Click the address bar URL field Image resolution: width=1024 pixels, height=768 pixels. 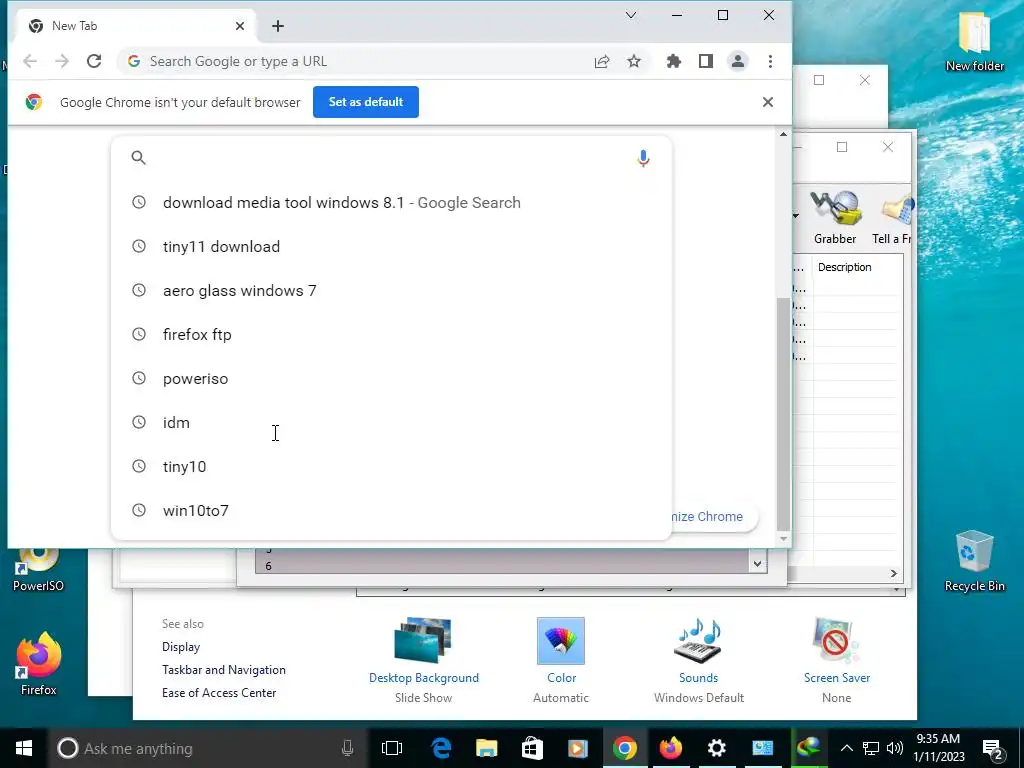pos(353,61)
